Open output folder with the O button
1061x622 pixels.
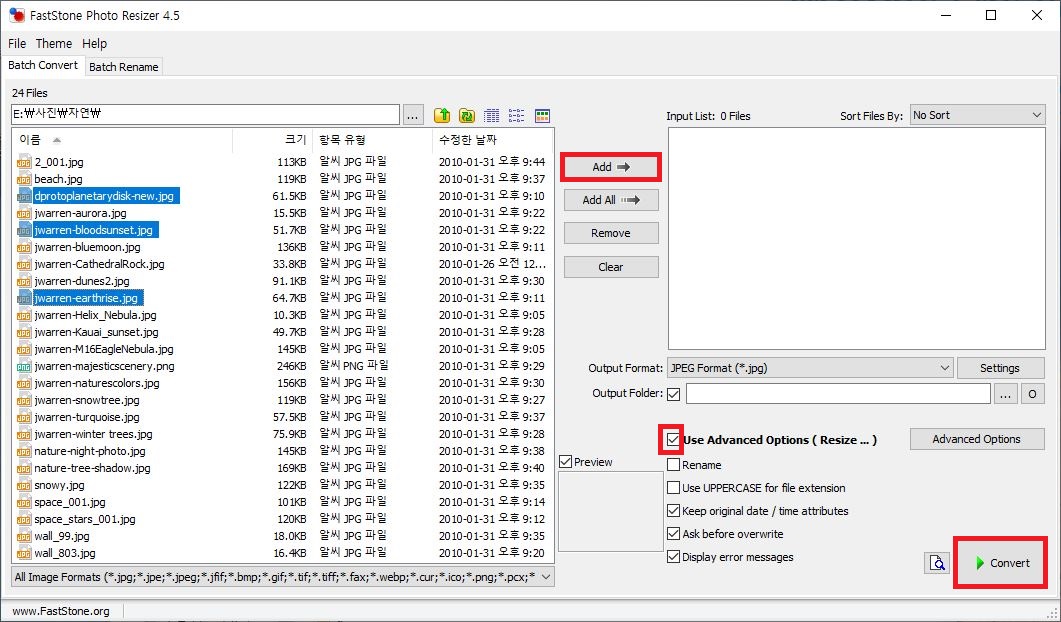coord(1032,394)
